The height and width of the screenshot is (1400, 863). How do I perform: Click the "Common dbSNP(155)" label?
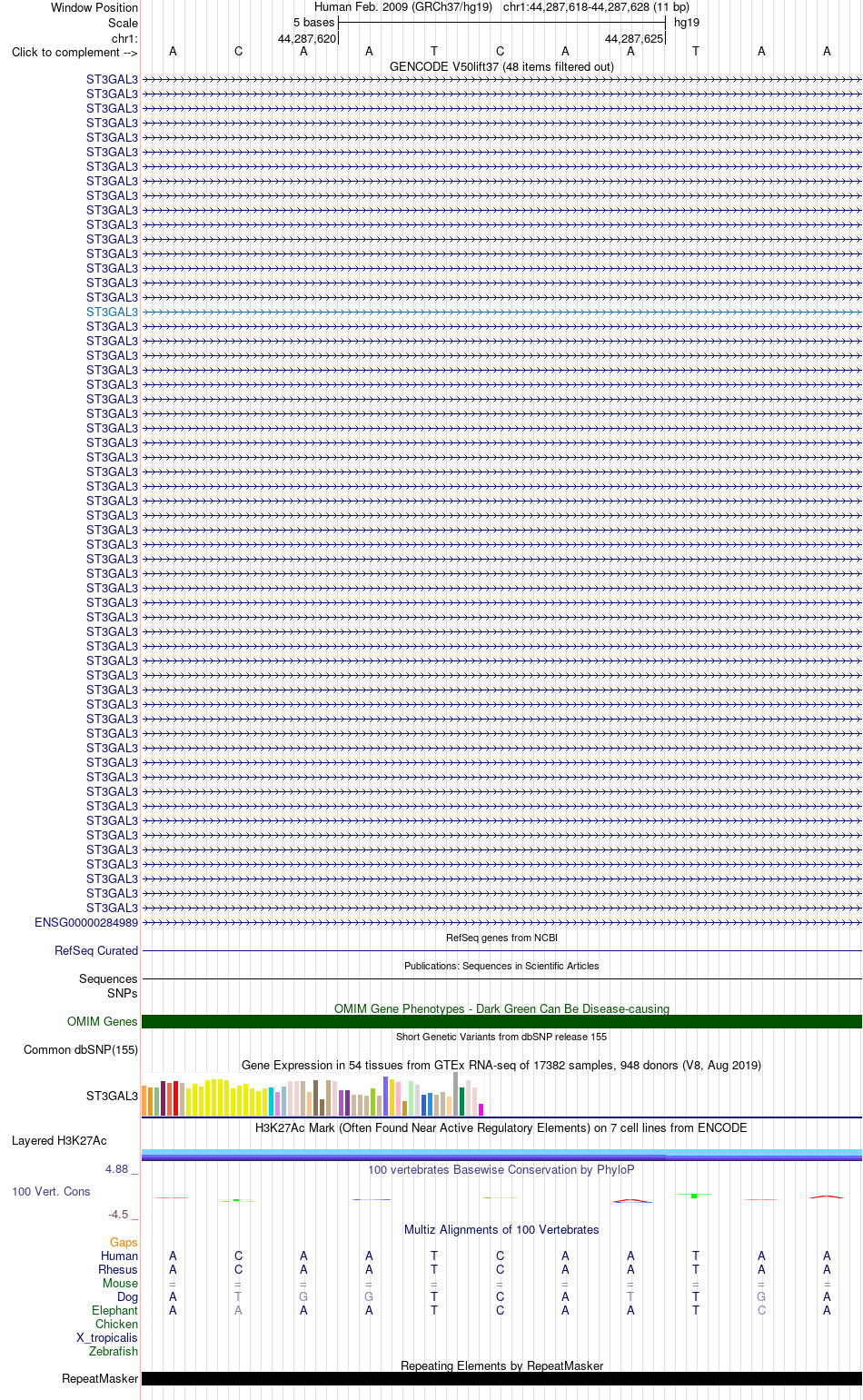point(81,1049)
